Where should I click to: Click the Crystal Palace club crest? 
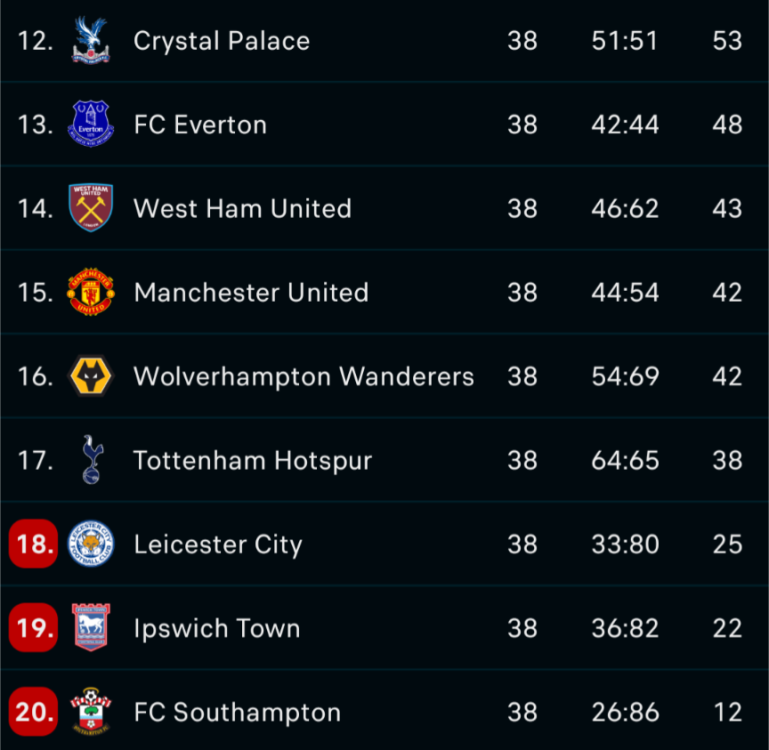coord(90,40)
